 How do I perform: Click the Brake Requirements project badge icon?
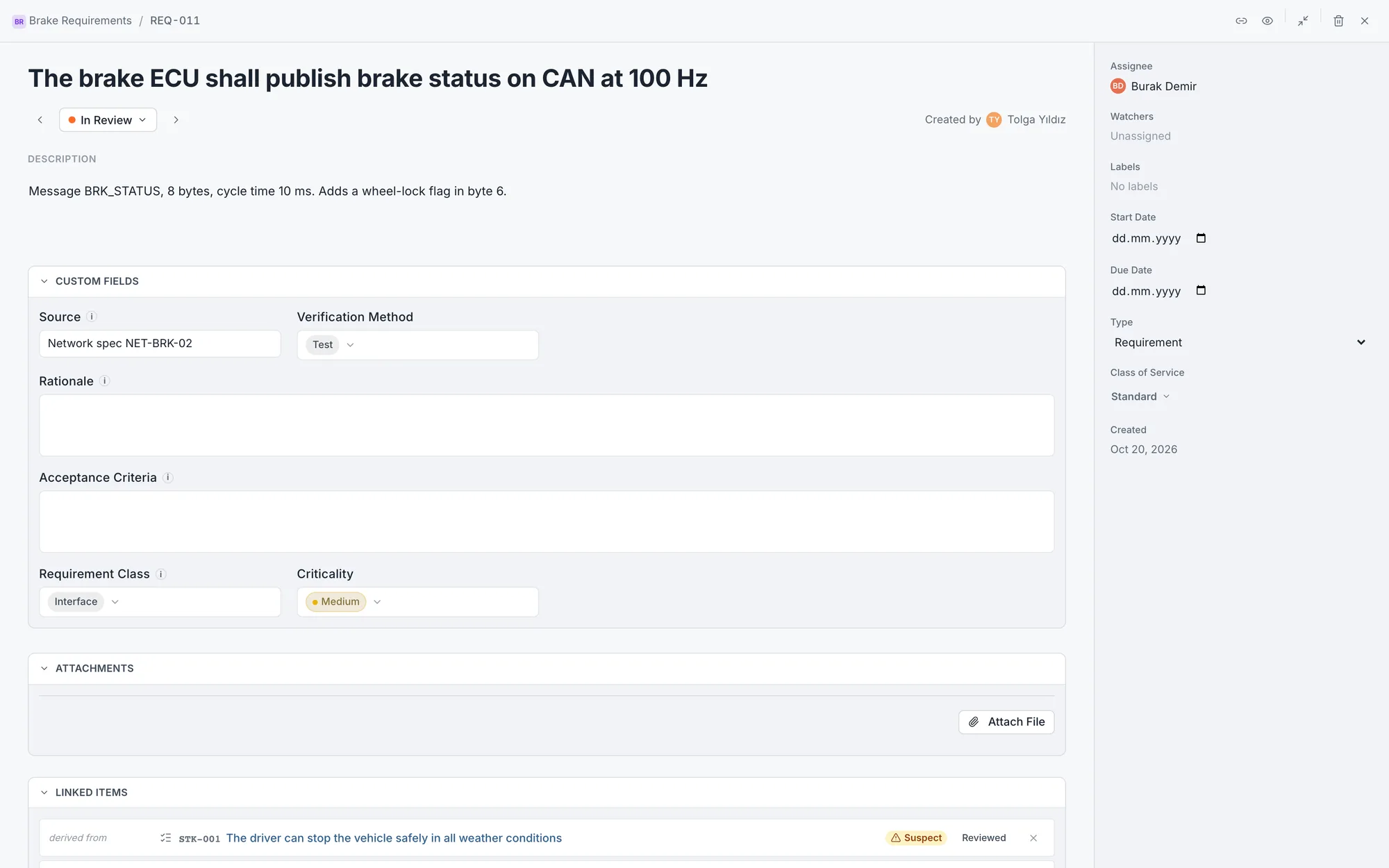(19, 22)
